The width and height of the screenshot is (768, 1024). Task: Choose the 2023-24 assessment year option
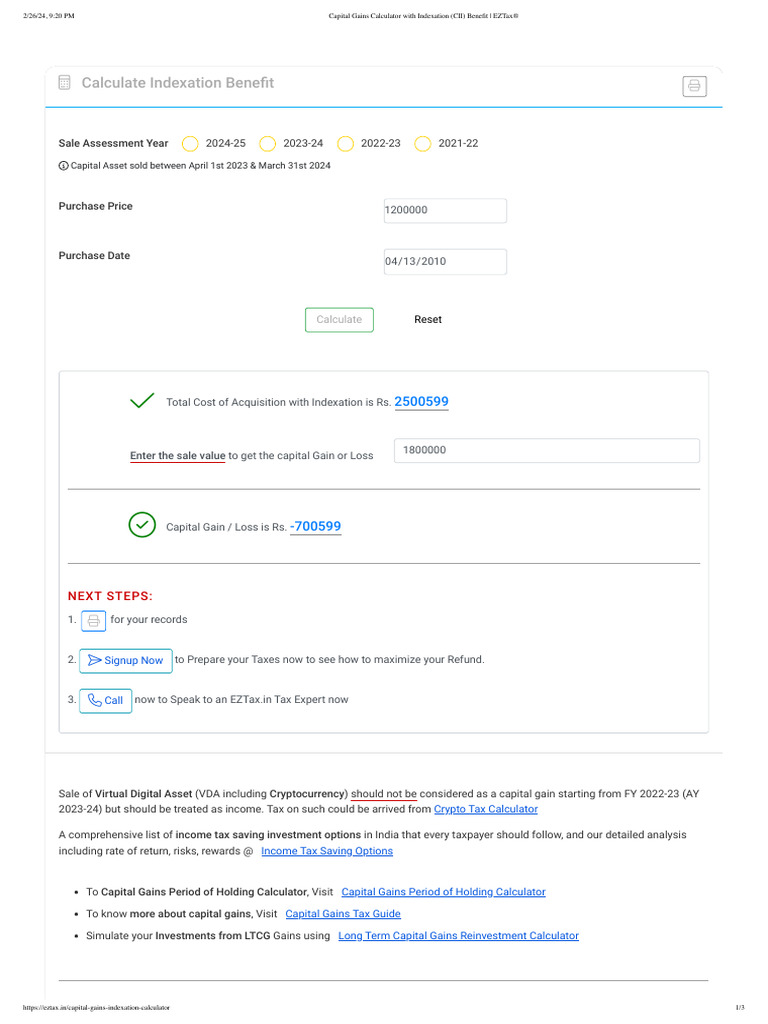[x=267, y=144]
